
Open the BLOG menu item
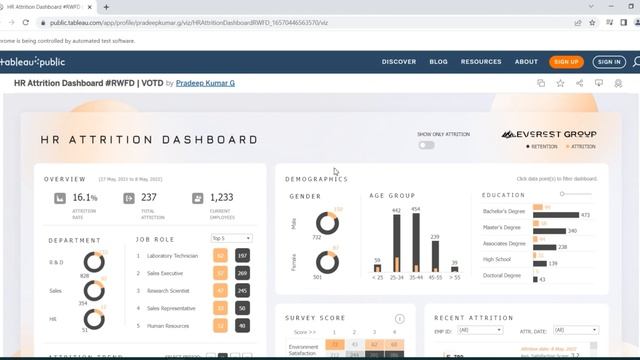[438, 62]
